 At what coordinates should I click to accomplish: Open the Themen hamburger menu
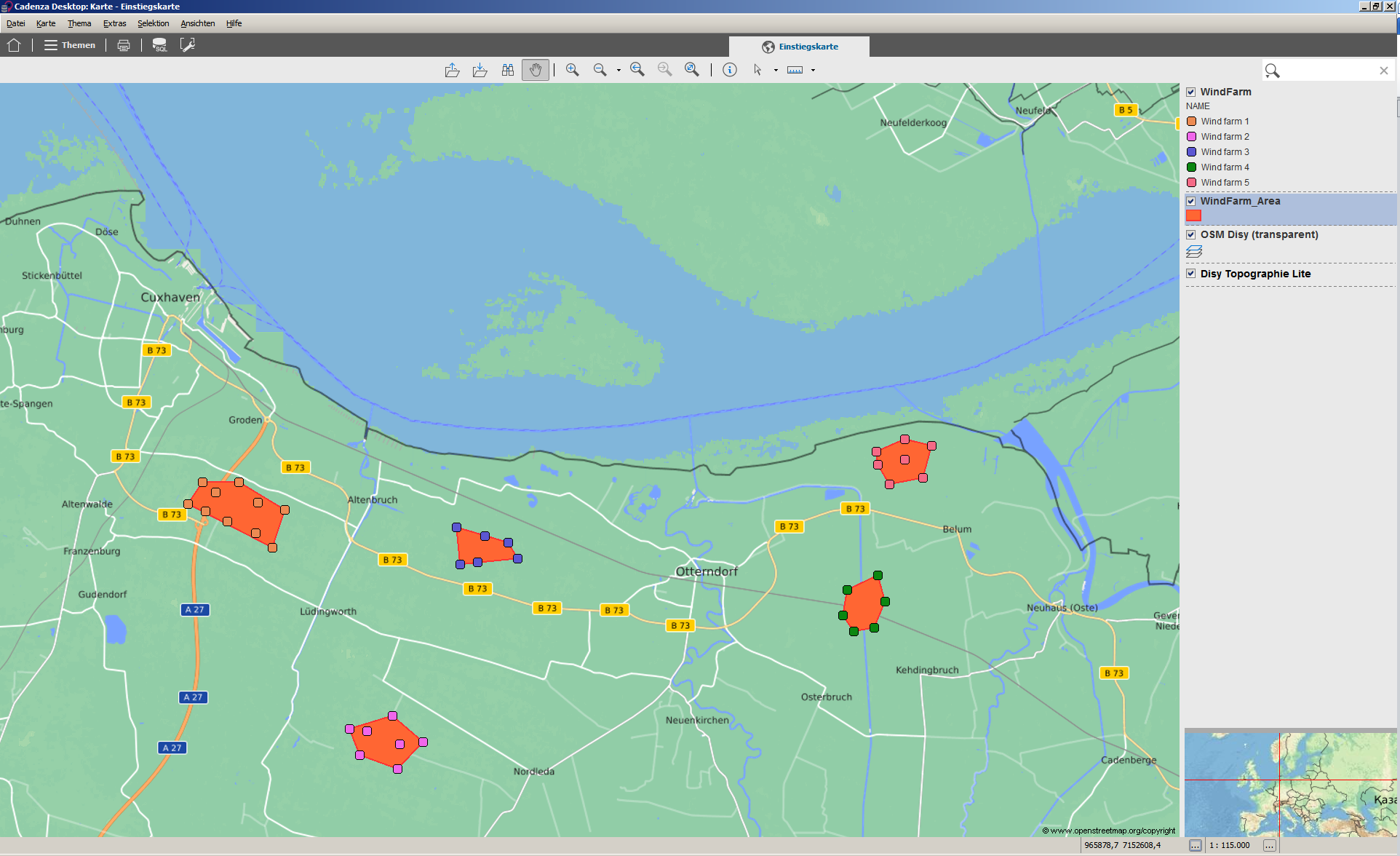(70, 45)
